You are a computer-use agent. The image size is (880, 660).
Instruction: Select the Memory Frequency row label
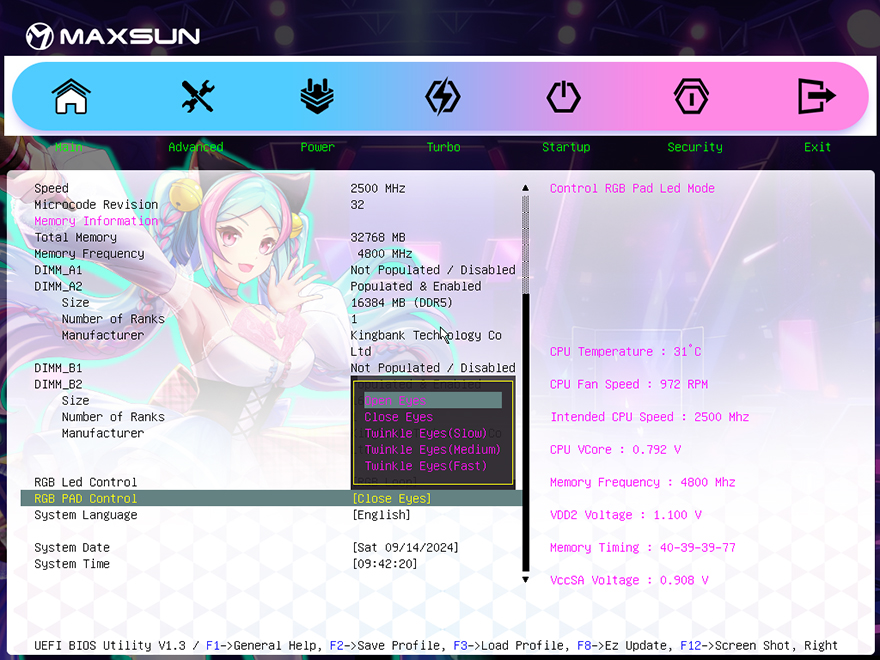point(89,253)
